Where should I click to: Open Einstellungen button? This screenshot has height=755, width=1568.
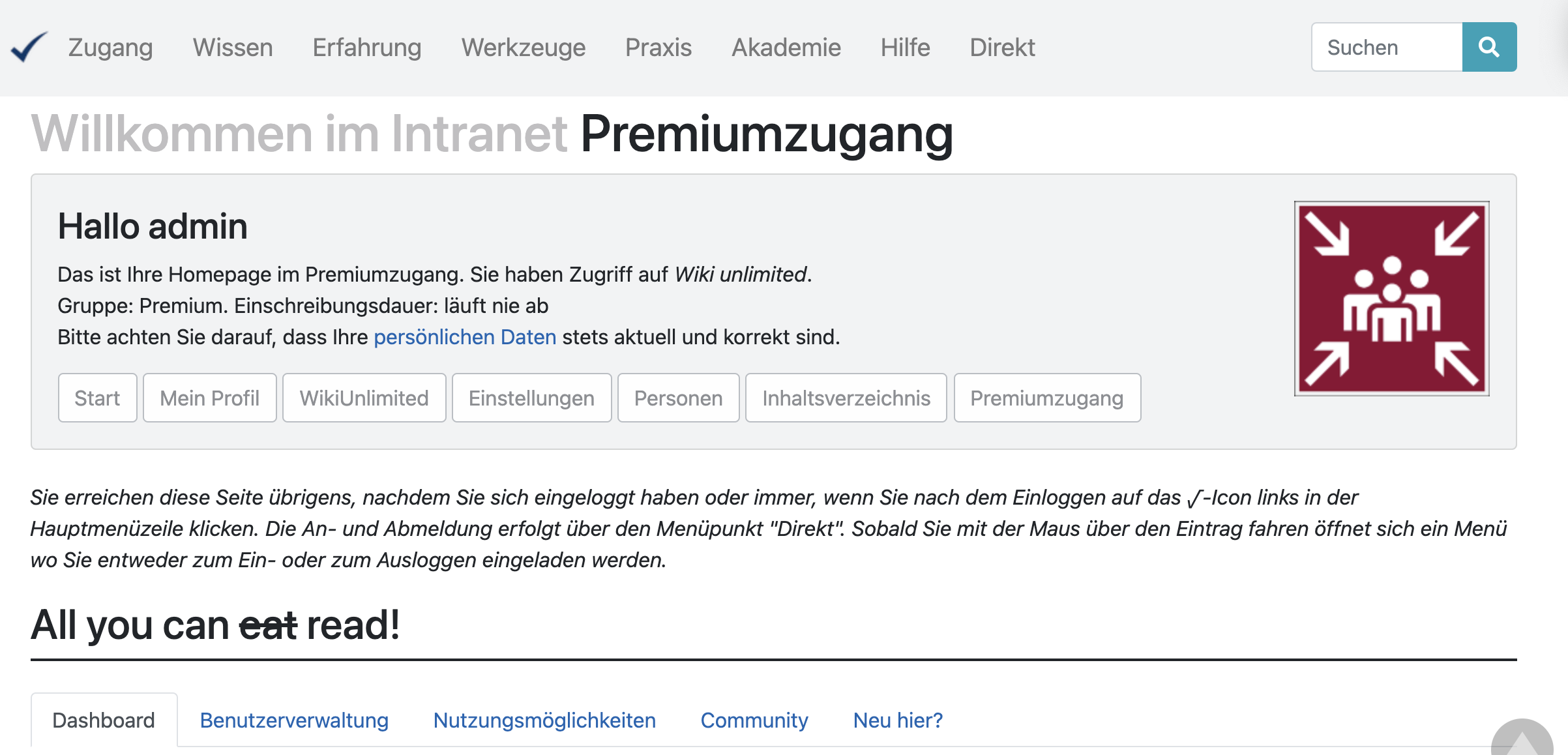(531, 398)
